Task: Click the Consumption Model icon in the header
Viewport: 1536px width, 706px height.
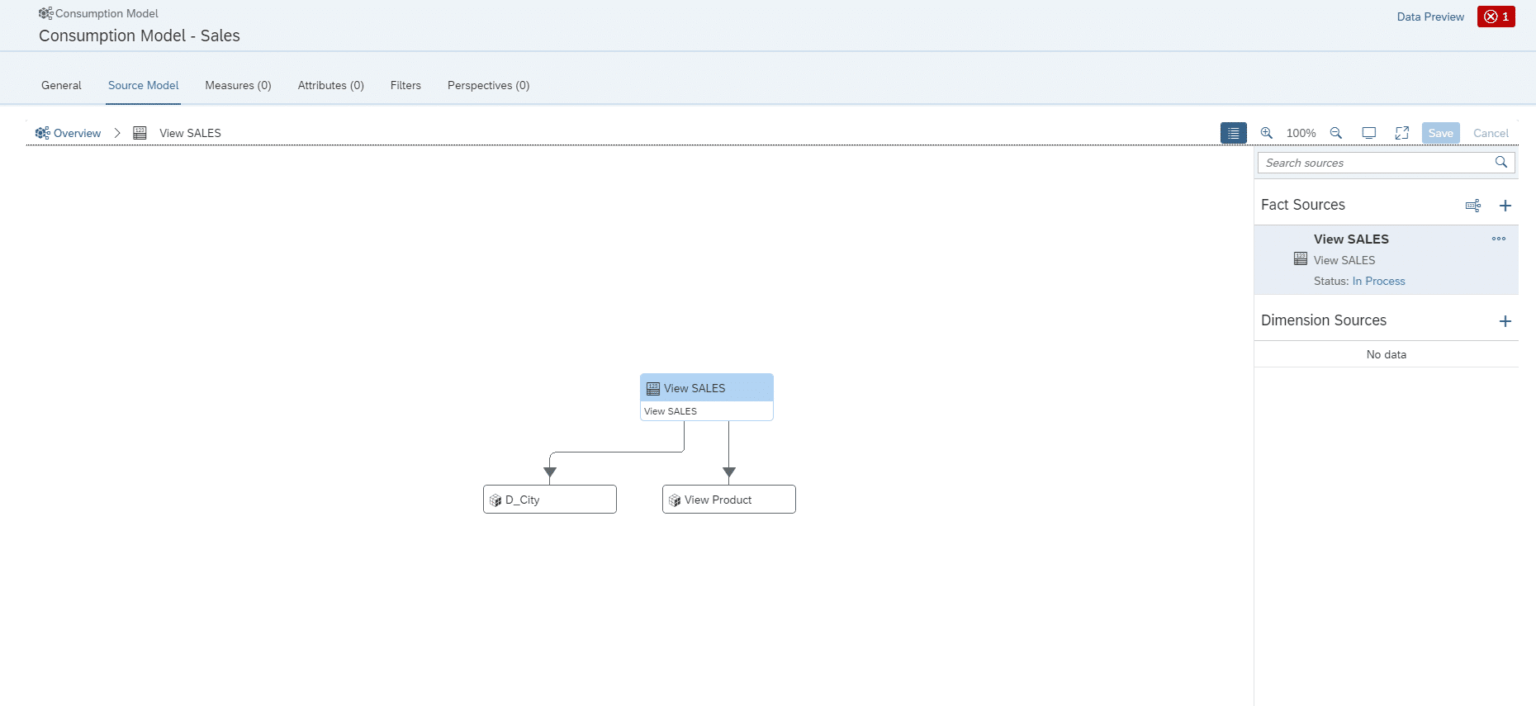Action: tap(44, 13)
